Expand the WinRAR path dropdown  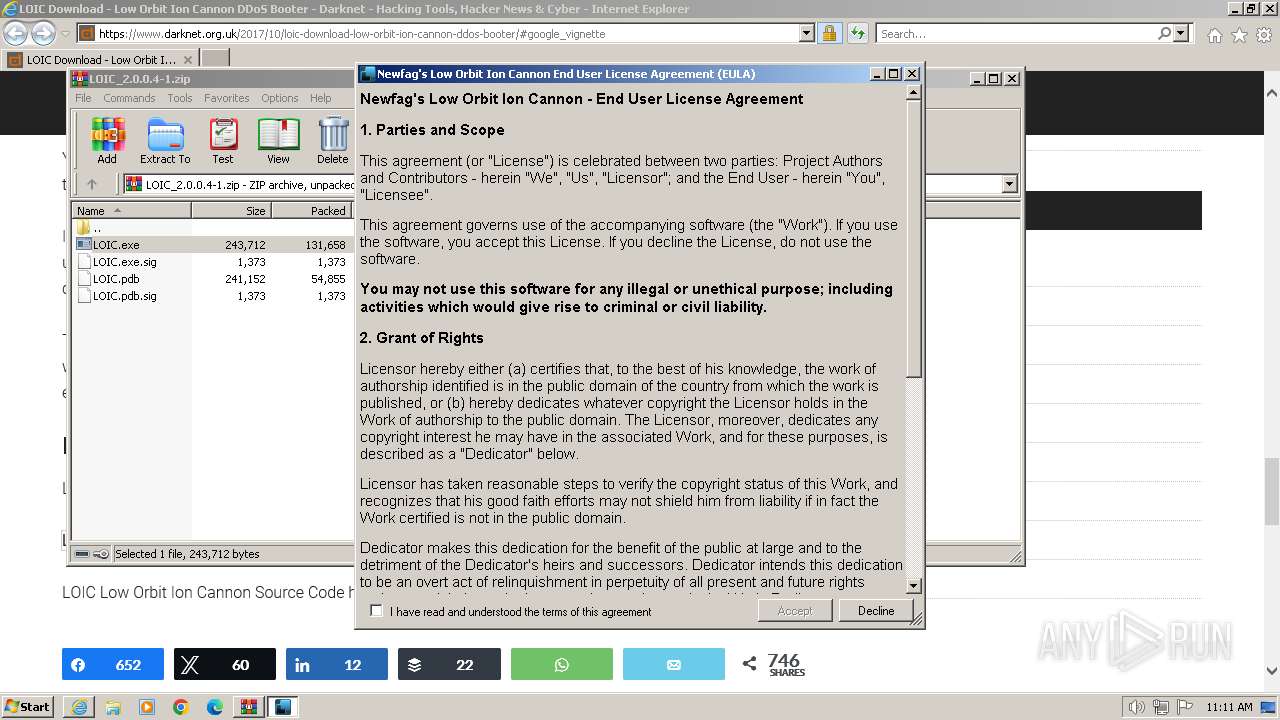1009,184
